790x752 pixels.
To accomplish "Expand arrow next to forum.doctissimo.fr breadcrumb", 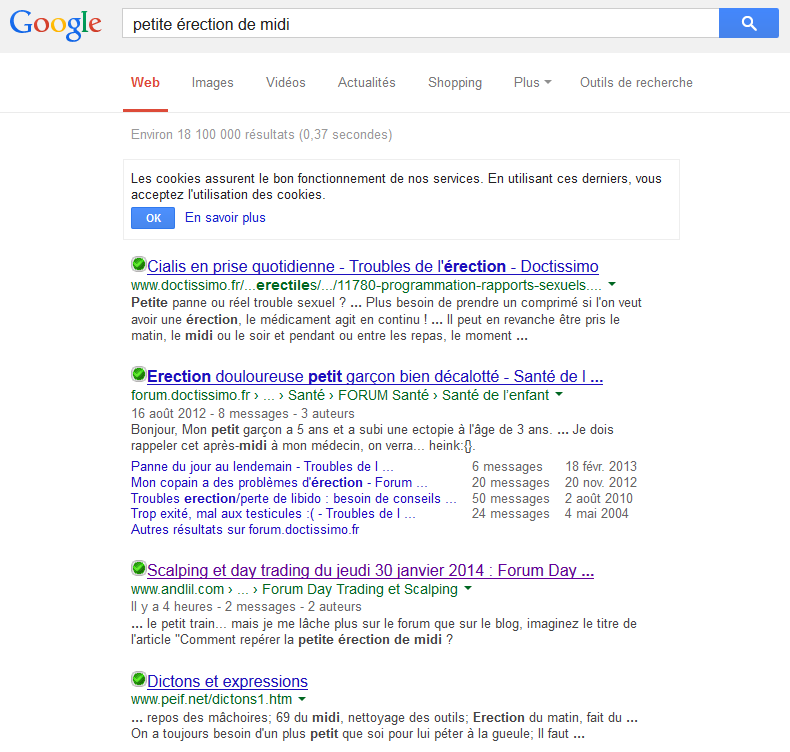I will [x=559, y=394].
